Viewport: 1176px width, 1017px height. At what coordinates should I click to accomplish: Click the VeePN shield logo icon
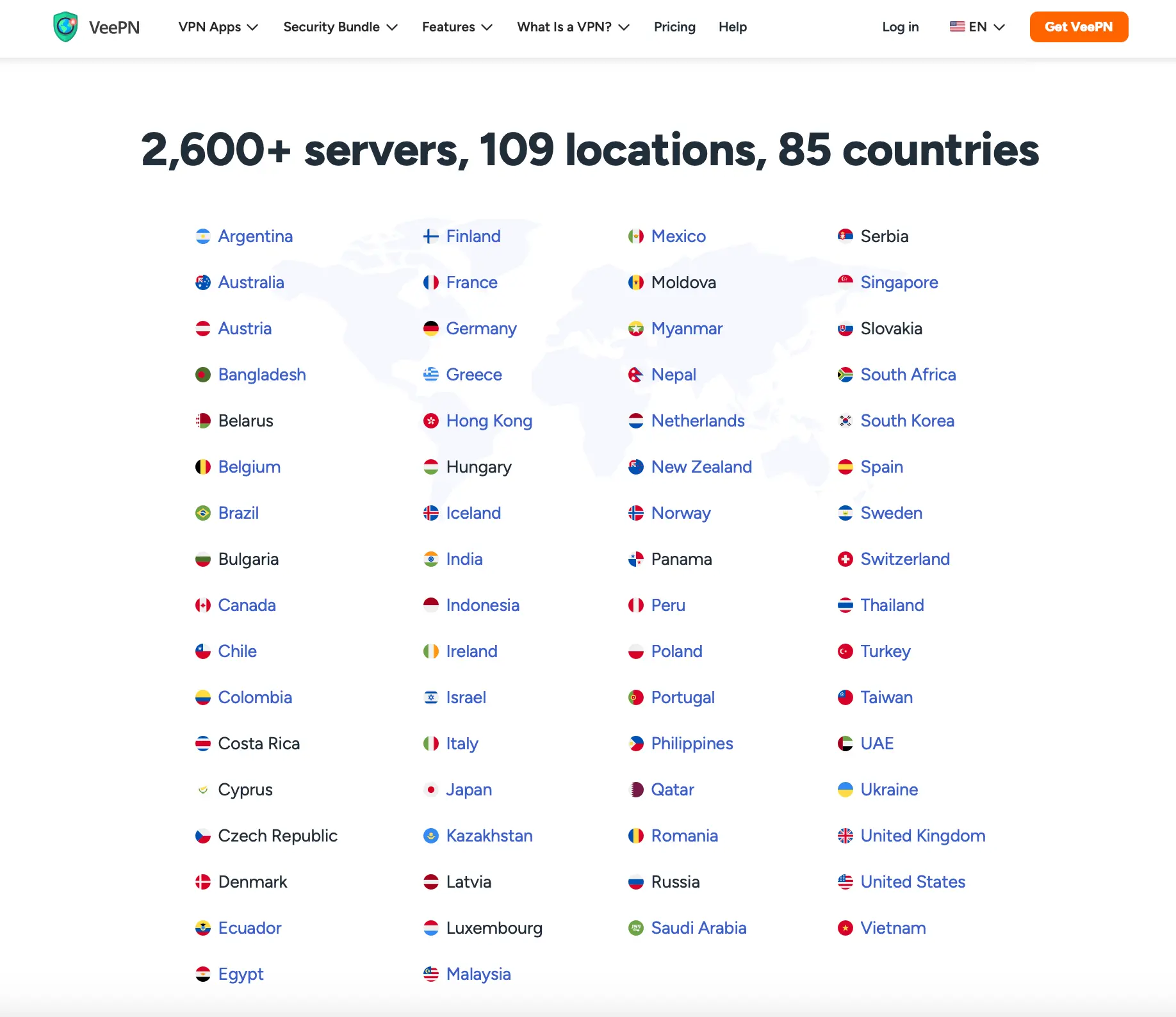tap(65, 27)
